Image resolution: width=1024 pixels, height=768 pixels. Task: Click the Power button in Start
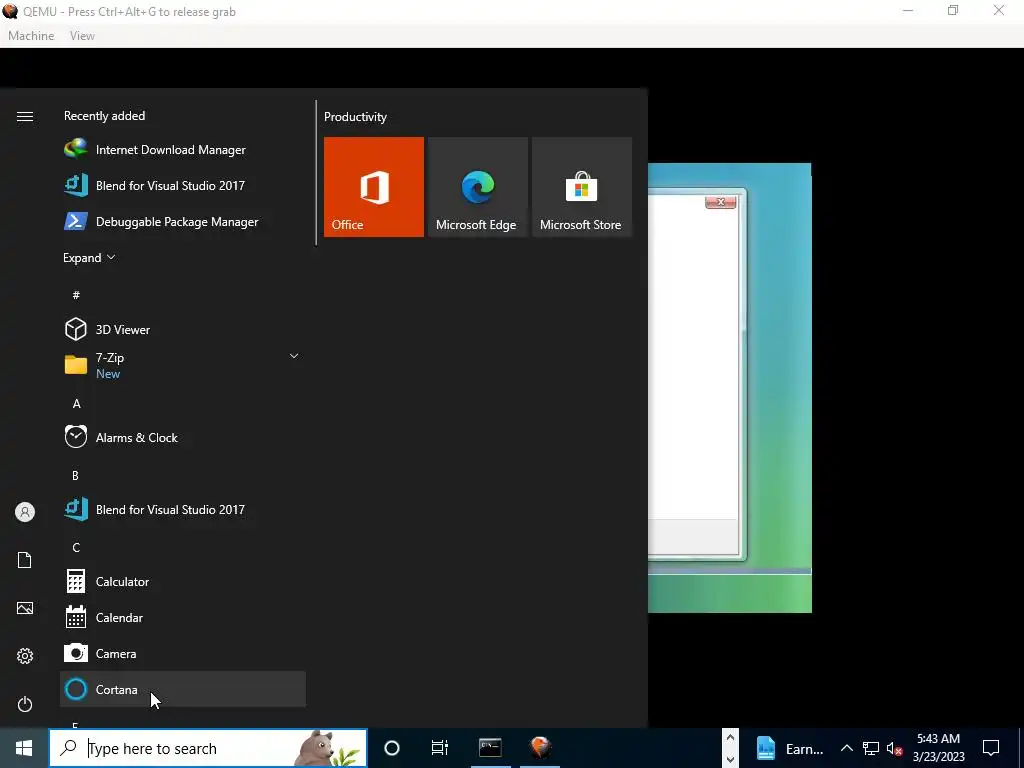point(25,704)
